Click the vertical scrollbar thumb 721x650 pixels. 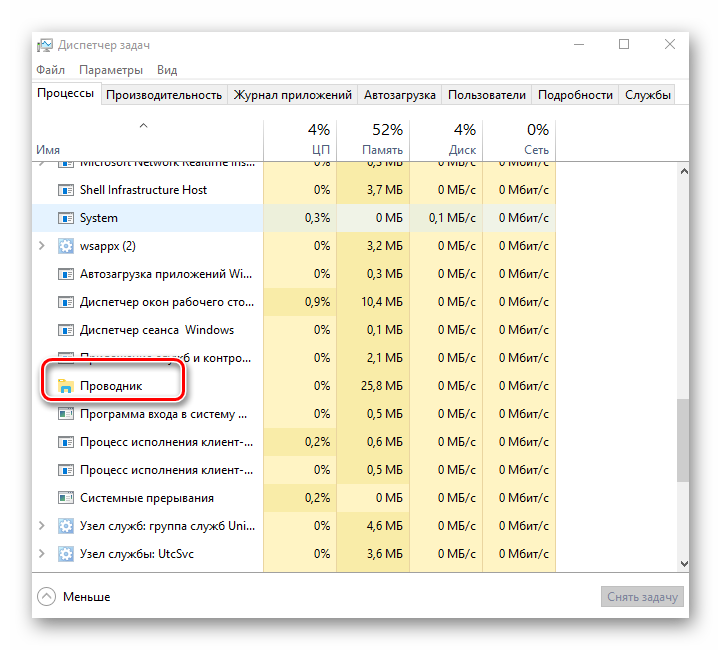coord(684,440)
